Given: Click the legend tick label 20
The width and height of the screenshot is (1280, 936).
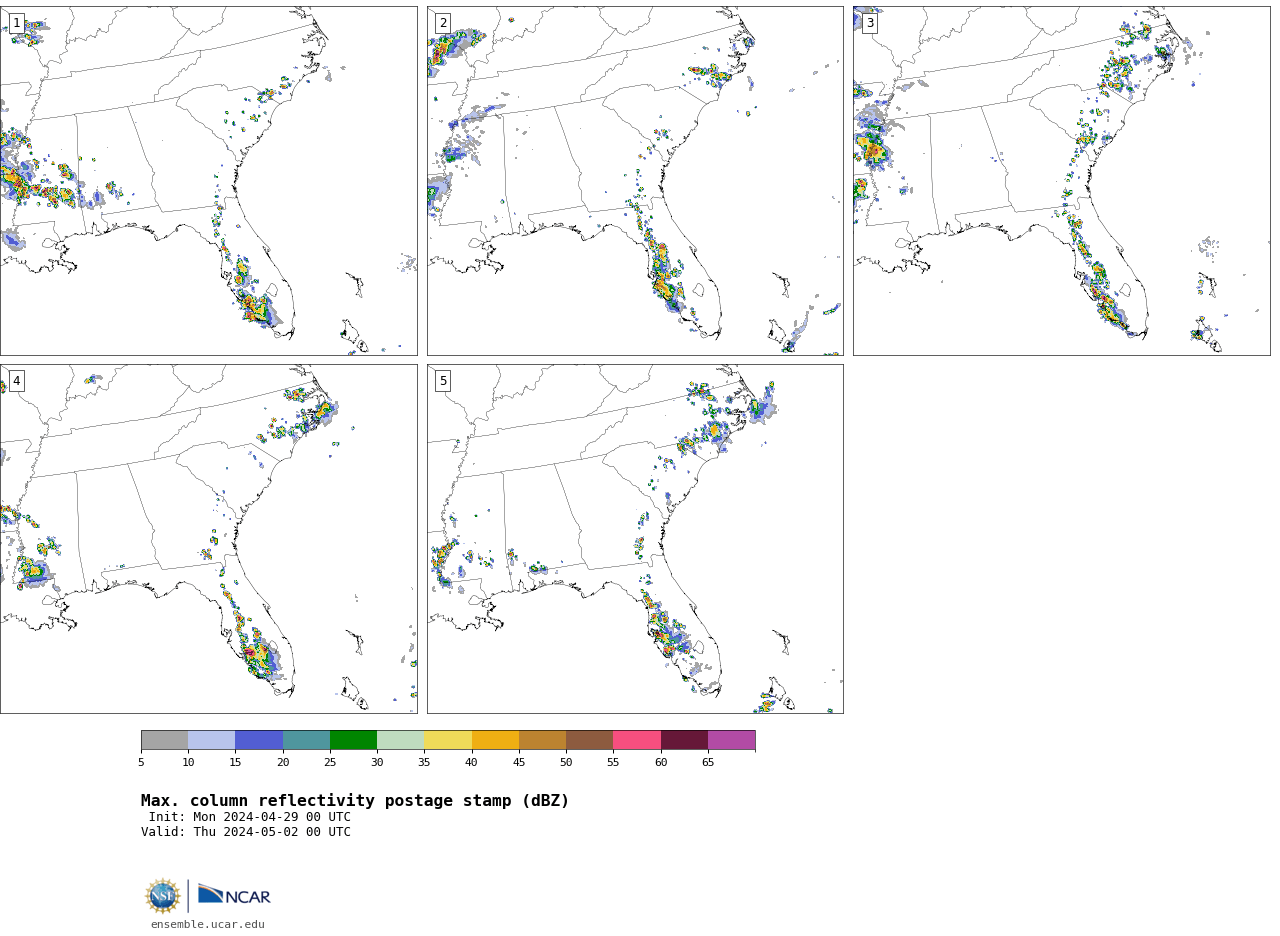Looking at the screenshot, I should coord(283,763).
